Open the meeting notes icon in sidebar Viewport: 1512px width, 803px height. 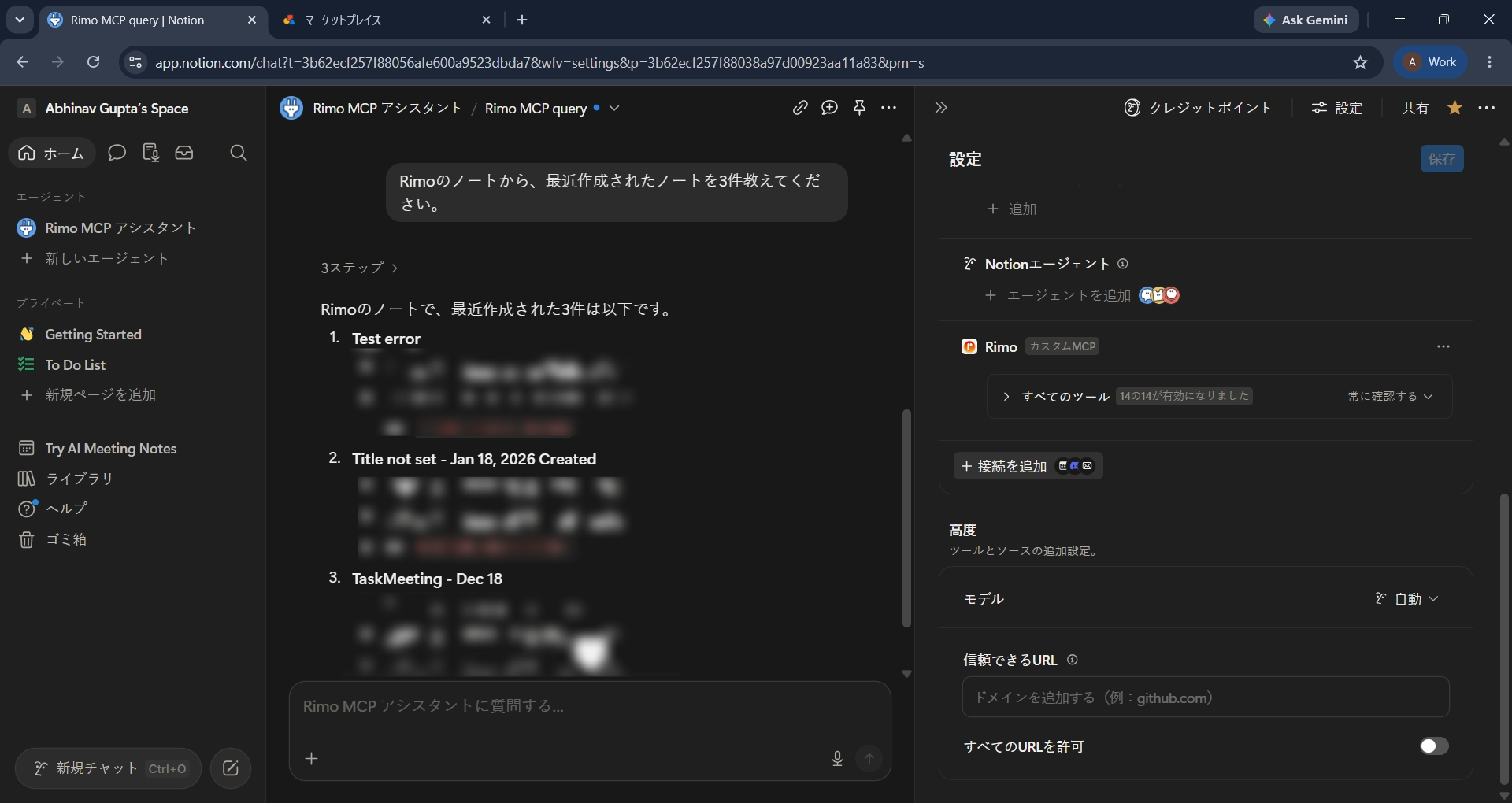[x=151, y=153]
